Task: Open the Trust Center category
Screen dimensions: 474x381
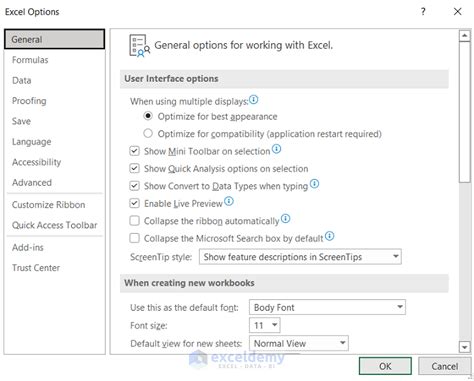Action: pos(55,268)
